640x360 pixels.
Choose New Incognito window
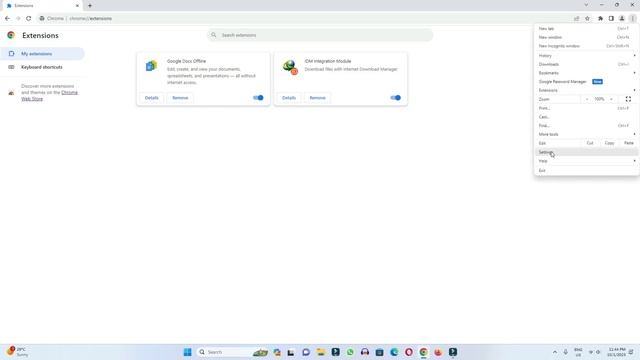point(587,46)
